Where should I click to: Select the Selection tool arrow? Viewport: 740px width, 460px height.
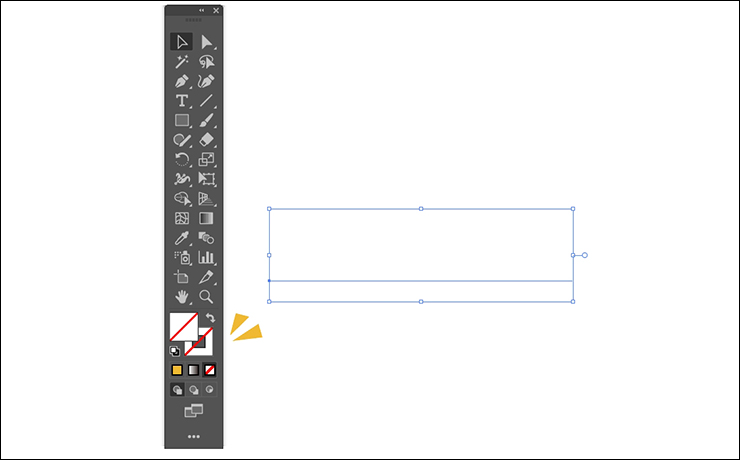[x=182, y=42]
